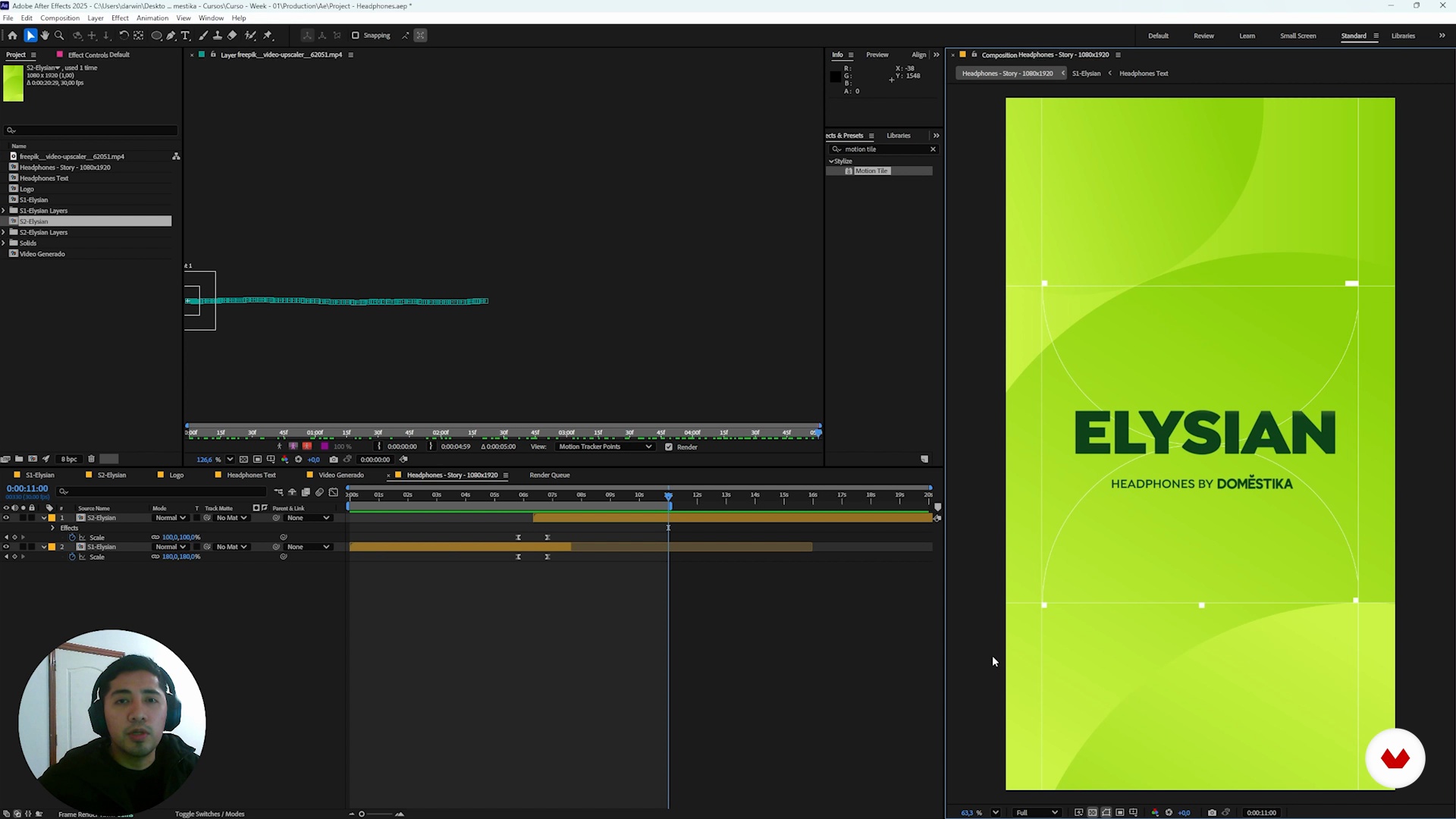1456x819 pixels.
Task: Open the Effect menu
Action: (x=120, y=17)
